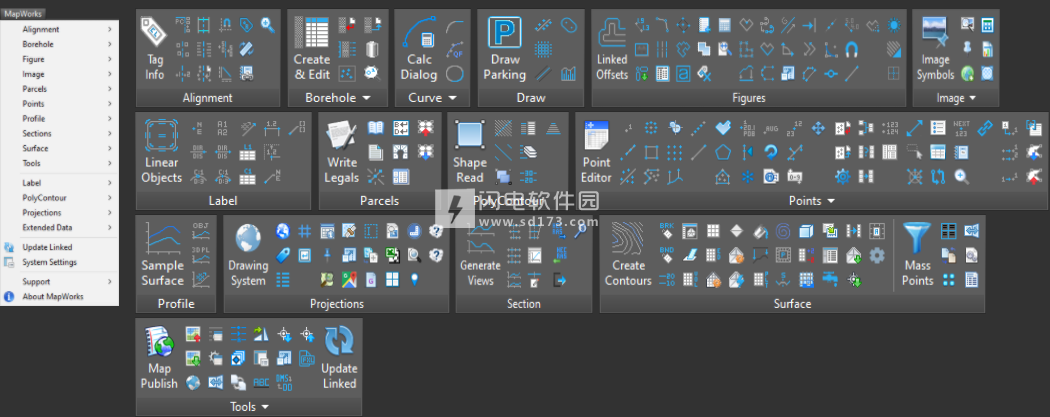Launch the Create & Edit borehole tool
Viewport: 1050px width, 417px height.
[x=312, y=49]
